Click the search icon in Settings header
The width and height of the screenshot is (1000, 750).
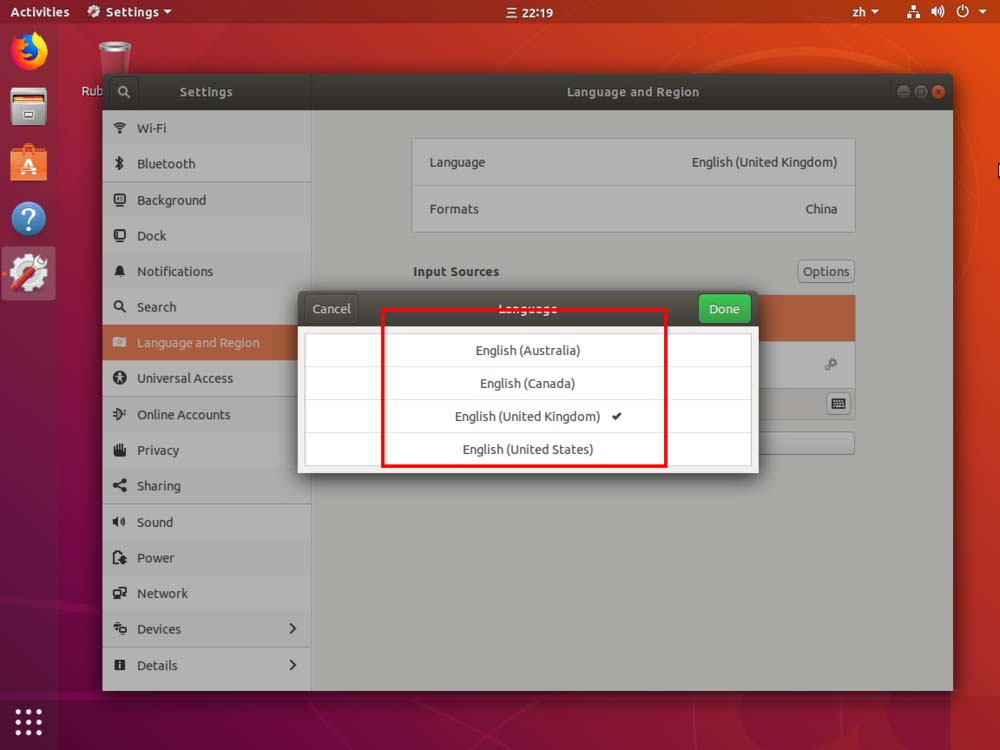123,91
